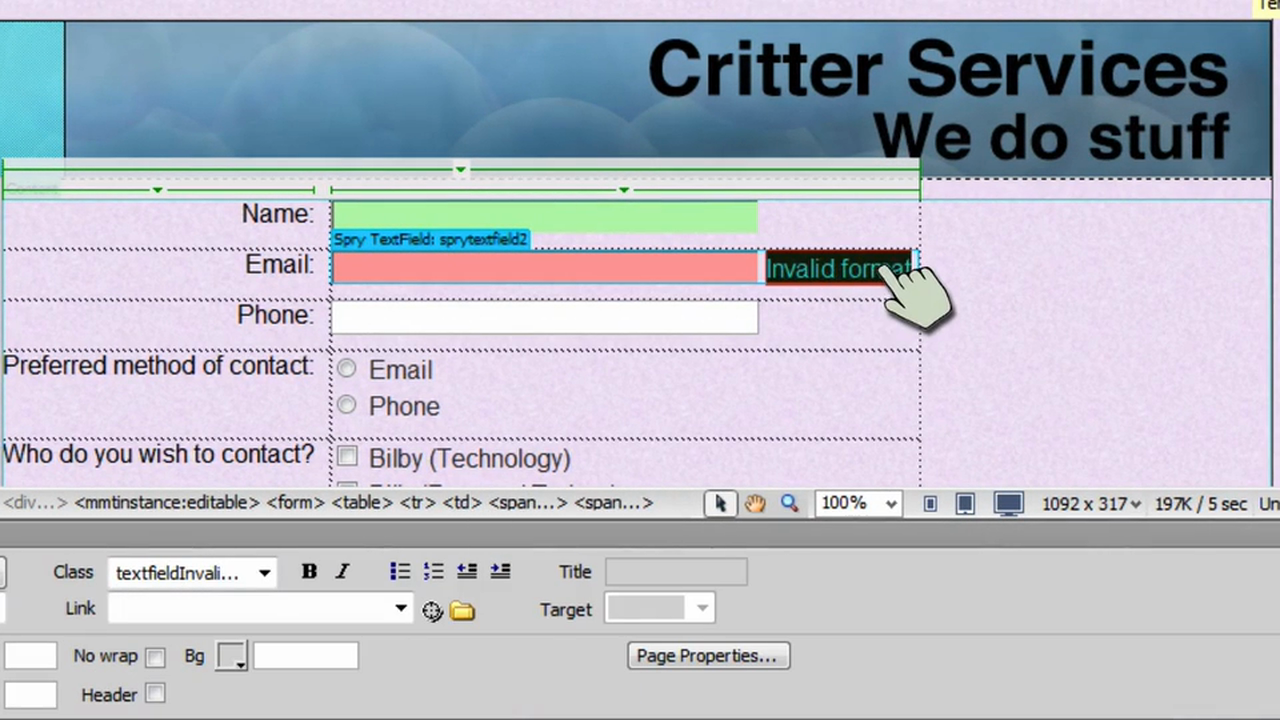
Task: Insert an ordered numbered list
Action: tap(433, 572)
